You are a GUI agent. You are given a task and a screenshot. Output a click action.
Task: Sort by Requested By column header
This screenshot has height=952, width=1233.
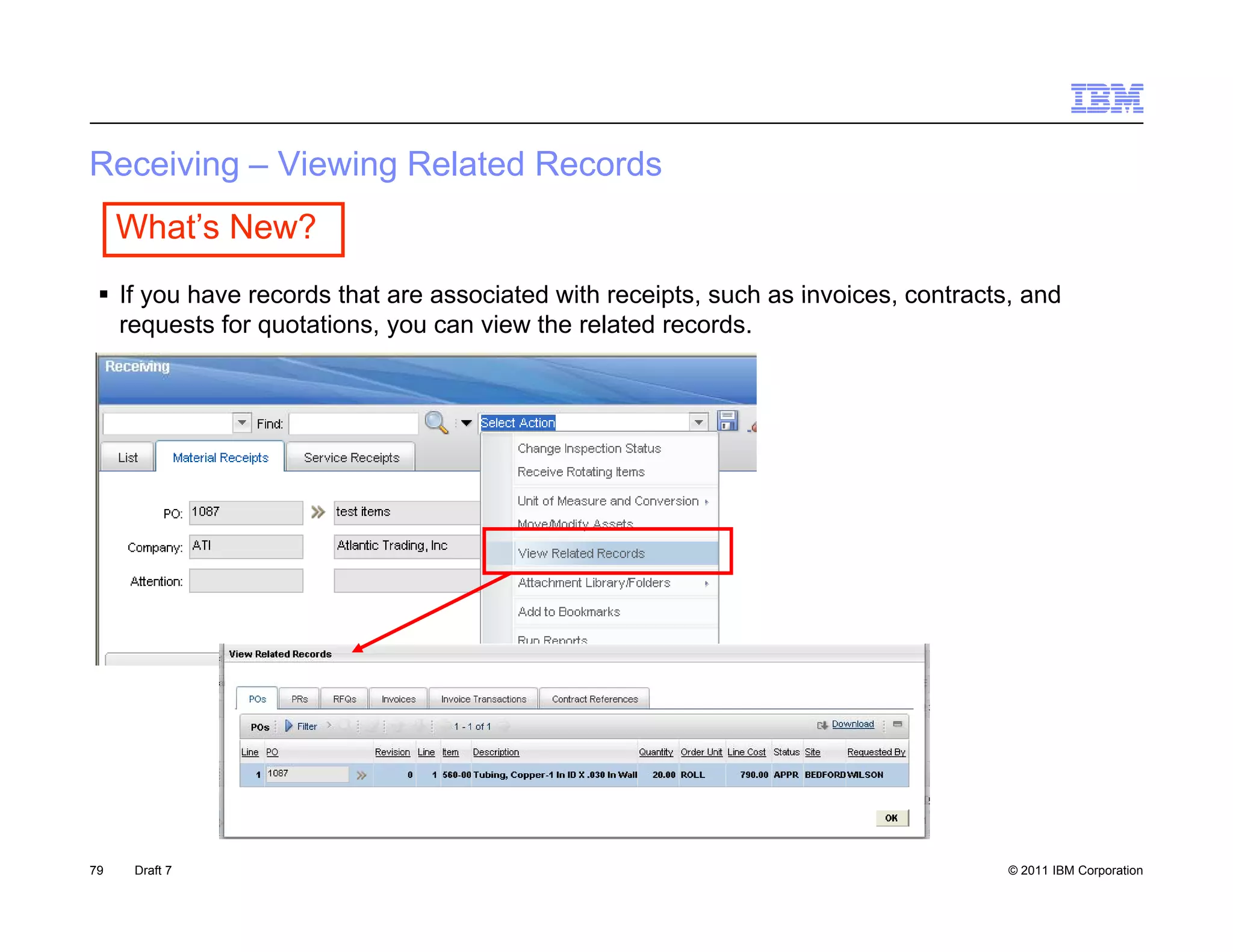[x=876, y=752]
